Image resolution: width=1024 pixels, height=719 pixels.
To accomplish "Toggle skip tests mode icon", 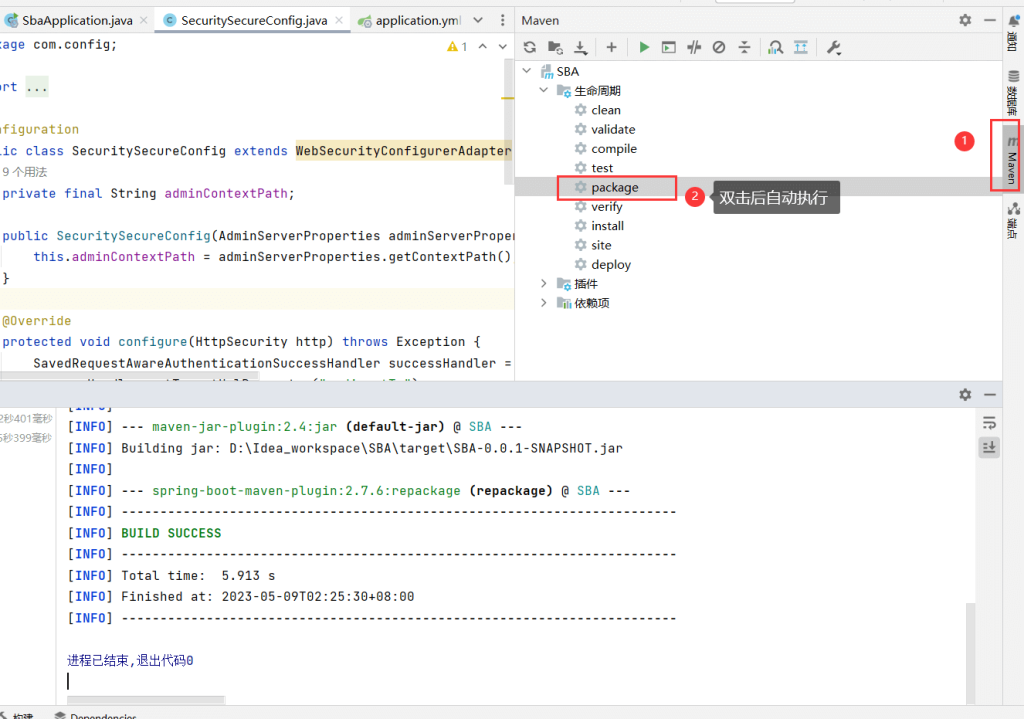I will 719,47.
